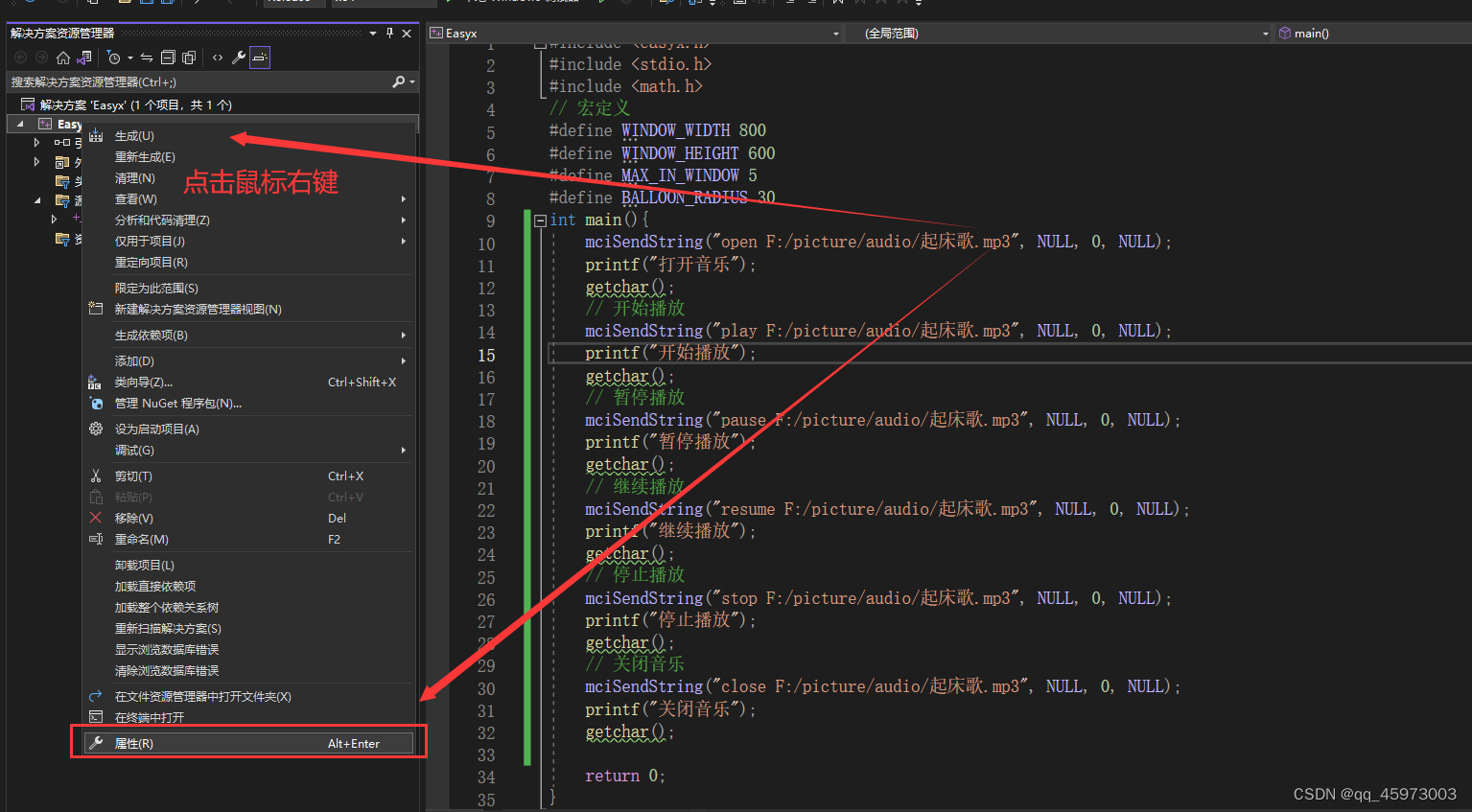Click the 类向导(Z) class wizard icon
This screenshot has height=812, width=1472.
[x=95, y=382]
